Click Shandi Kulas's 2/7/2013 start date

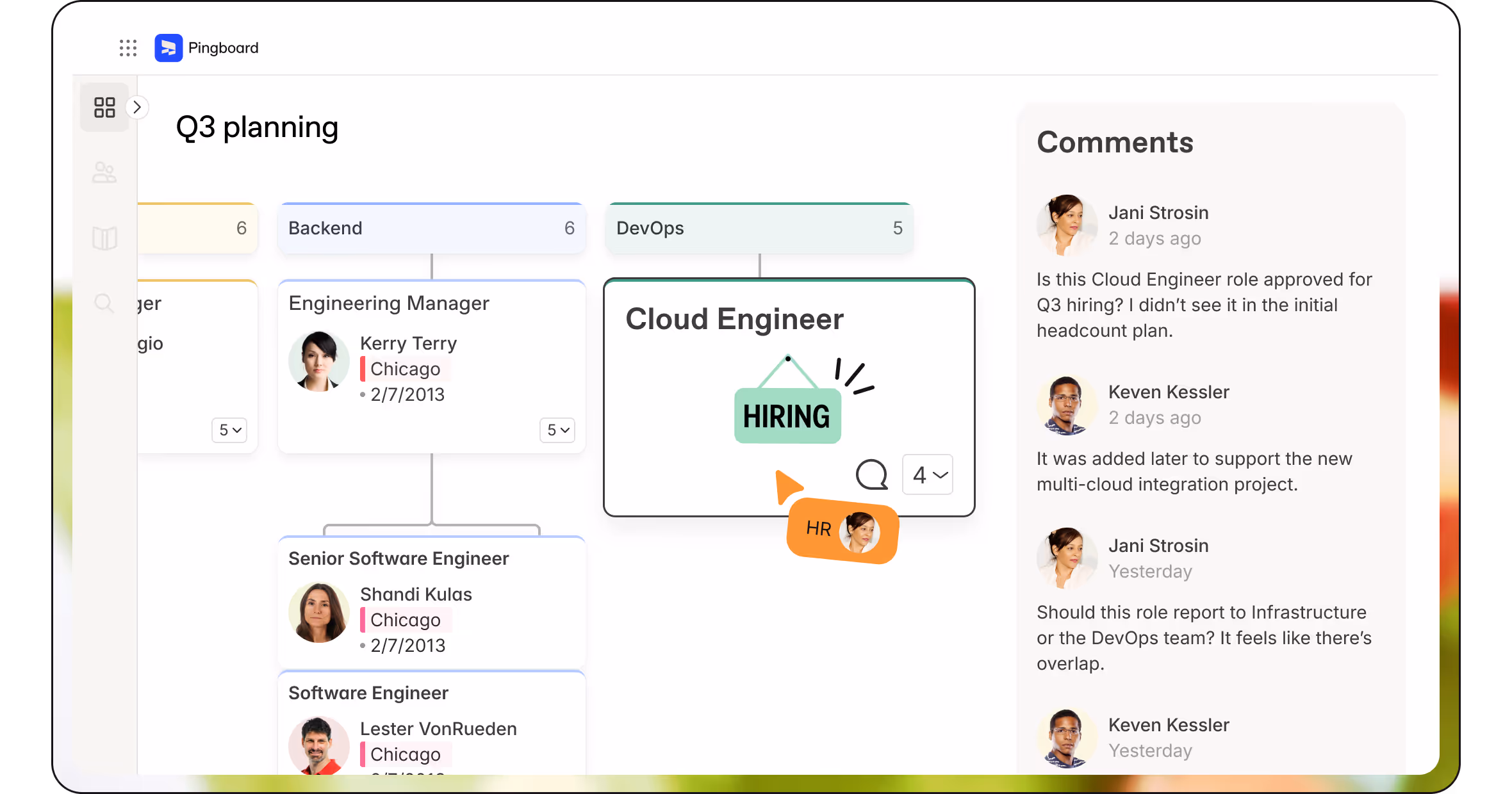[x=407, y=645]
